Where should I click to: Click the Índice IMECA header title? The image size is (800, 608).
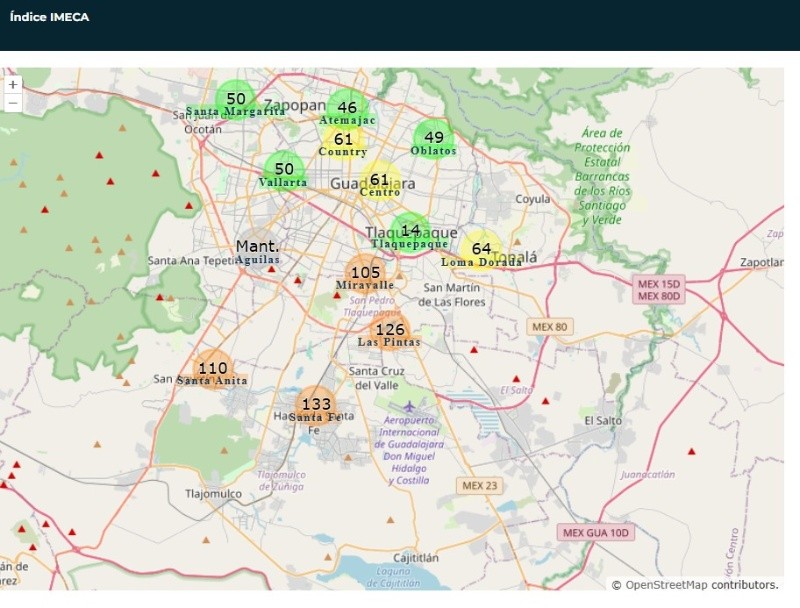click(49, 17)
